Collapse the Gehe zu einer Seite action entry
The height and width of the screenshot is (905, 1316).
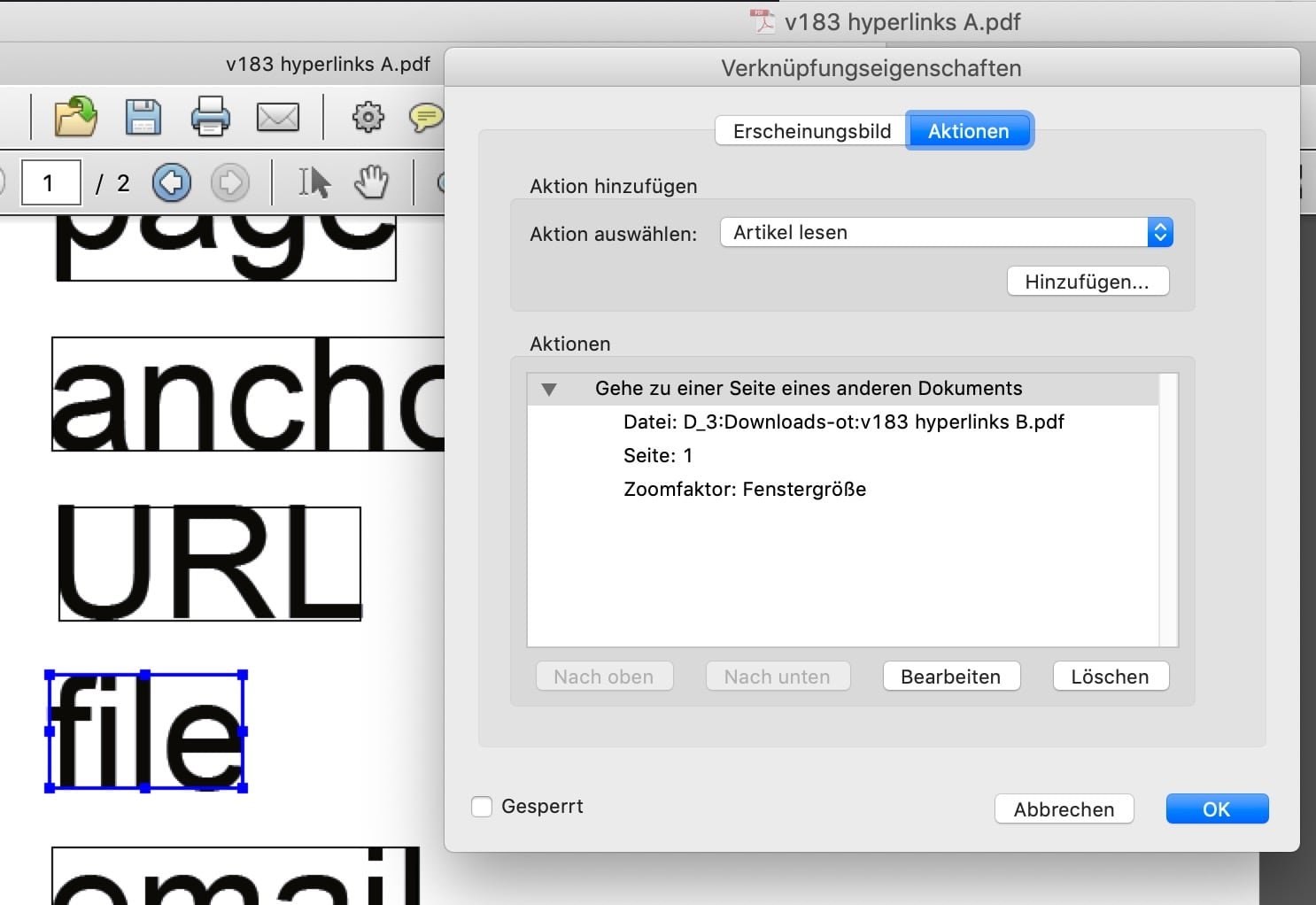coord(551,388)
